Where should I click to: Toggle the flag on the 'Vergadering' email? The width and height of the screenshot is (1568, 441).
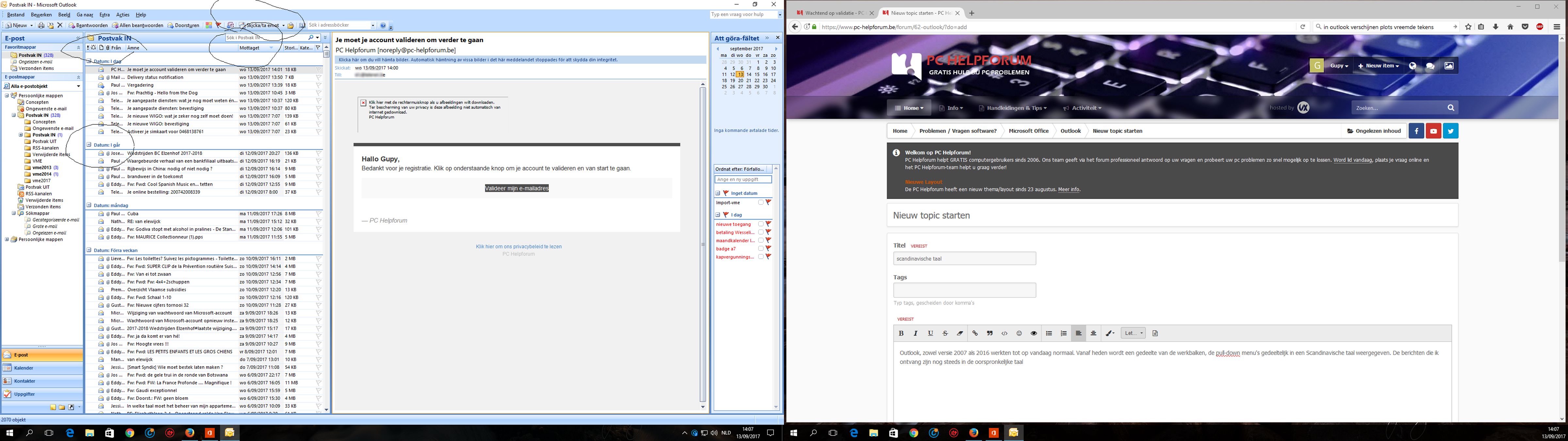[x=318, y=85]
